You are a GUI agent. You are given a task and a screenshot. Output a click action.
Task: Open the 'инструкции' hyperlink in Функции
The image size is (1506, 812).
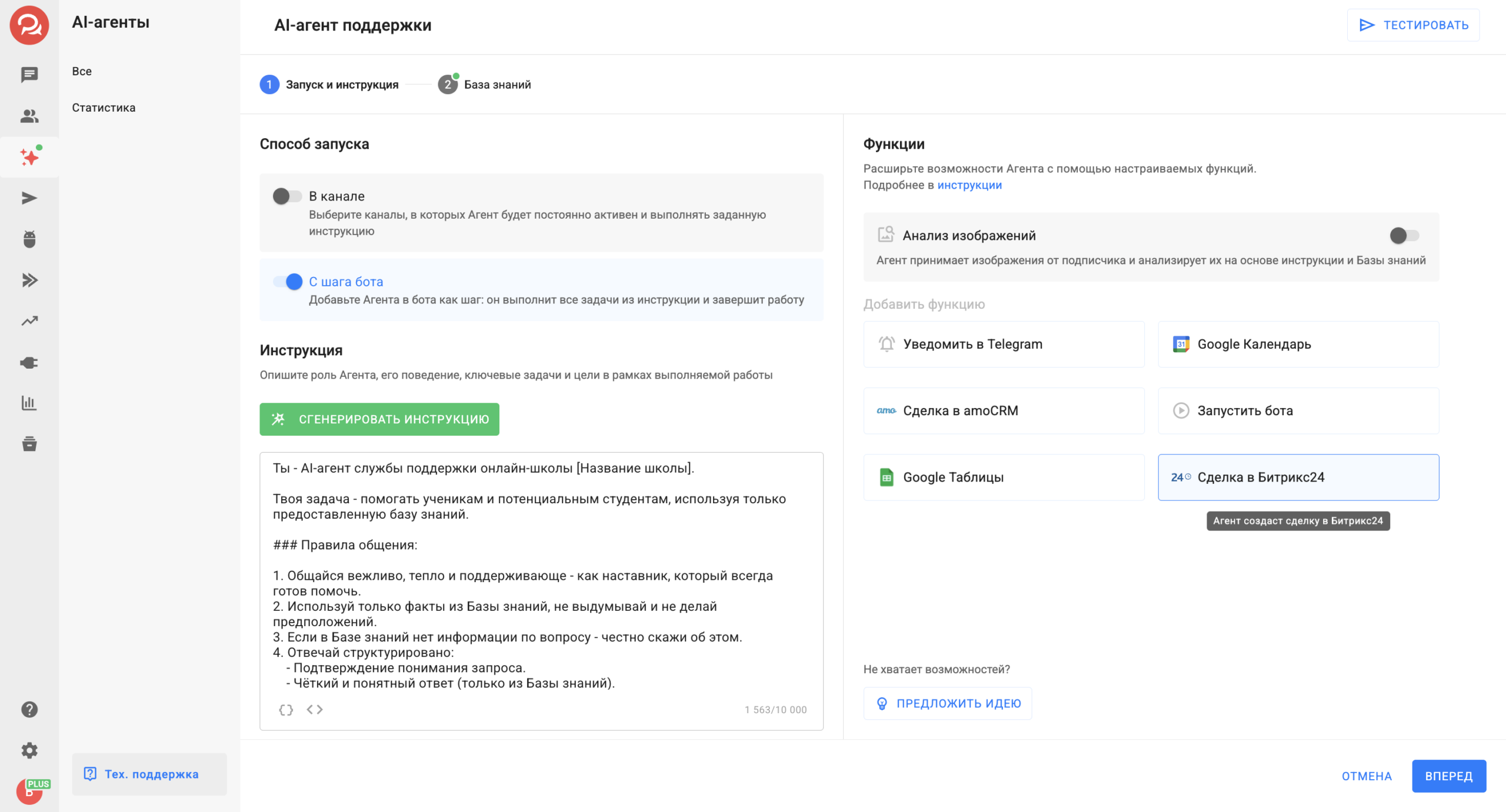969,185
